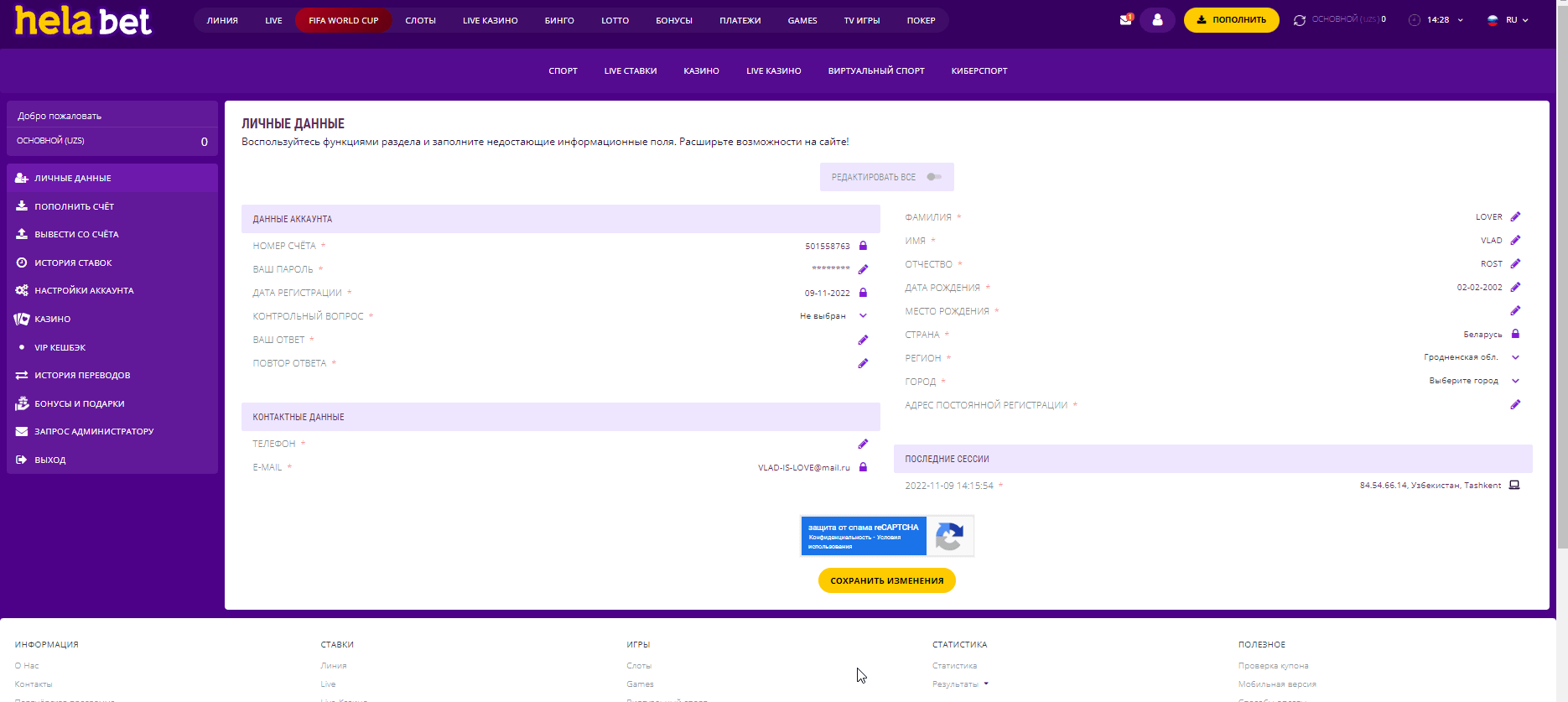Image resolution: width=1568 pixels, height=702 pixels.
Task: Click the lock icon next to Номер счёта
Action: [863, 246]
